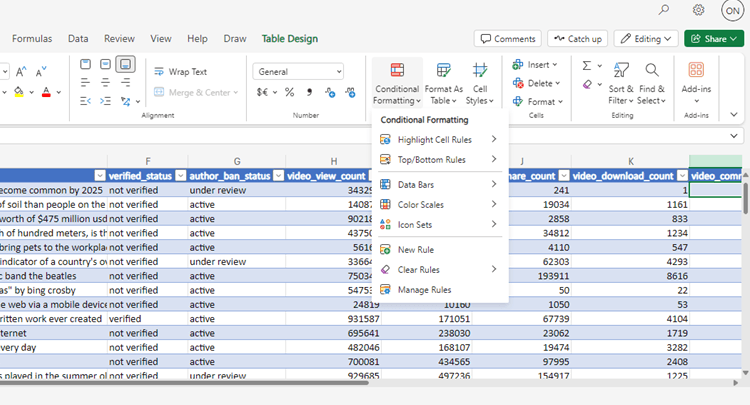
Task: Select Manage Rules menu item
Action: click(x=424, y=289)
